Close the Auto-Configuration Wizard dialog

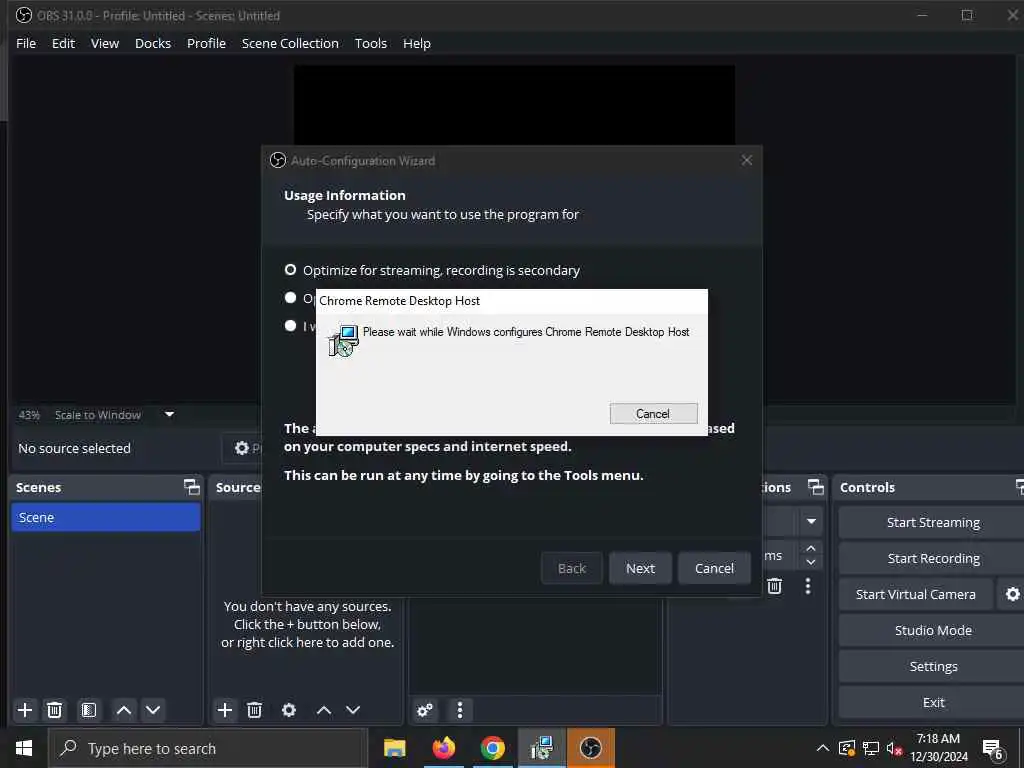(x=746, y=161)
